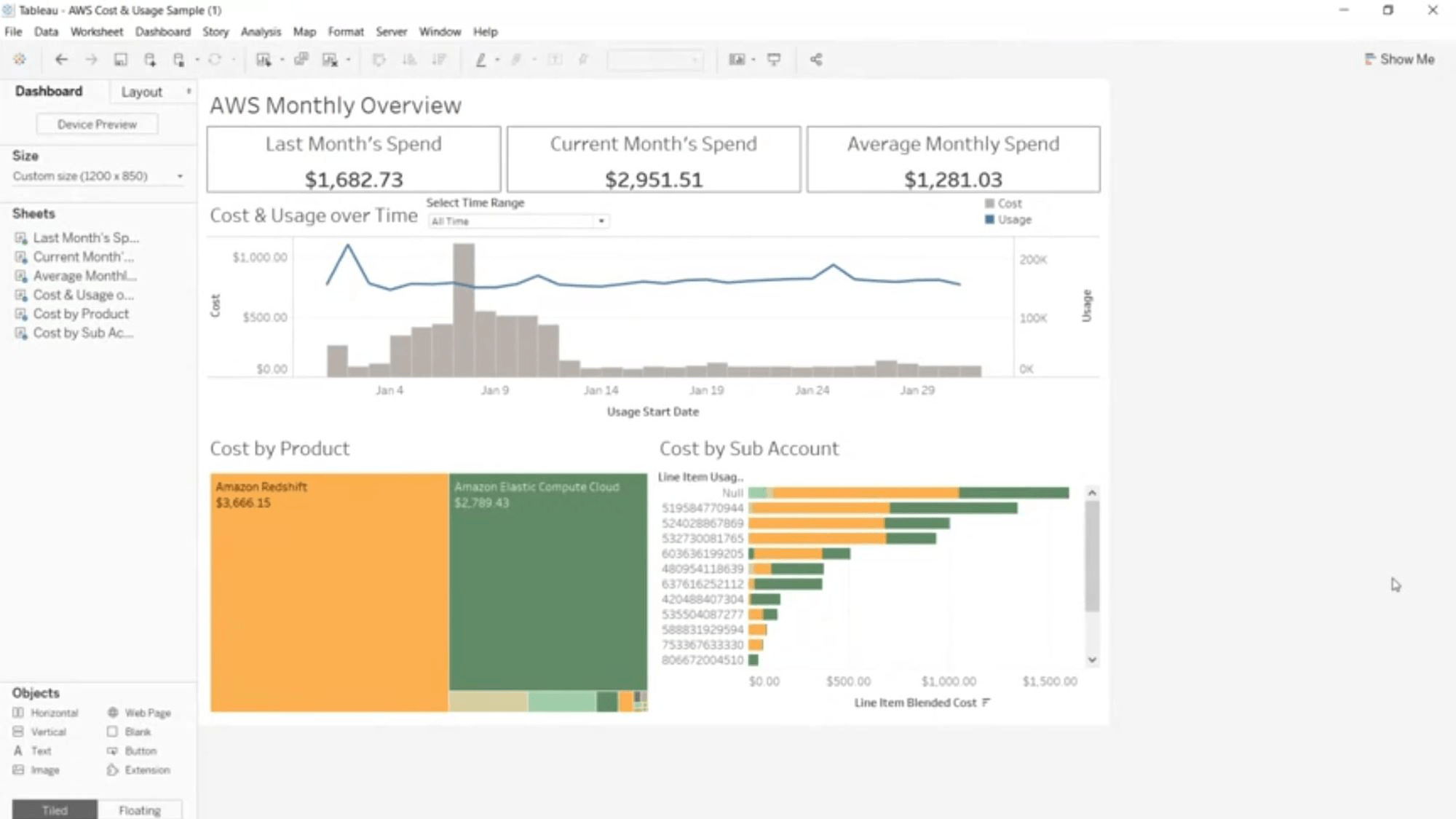Open the Custom size dropdown
Image resolution: width=1456 pixels, height=819 pixels.
[97, 176]
